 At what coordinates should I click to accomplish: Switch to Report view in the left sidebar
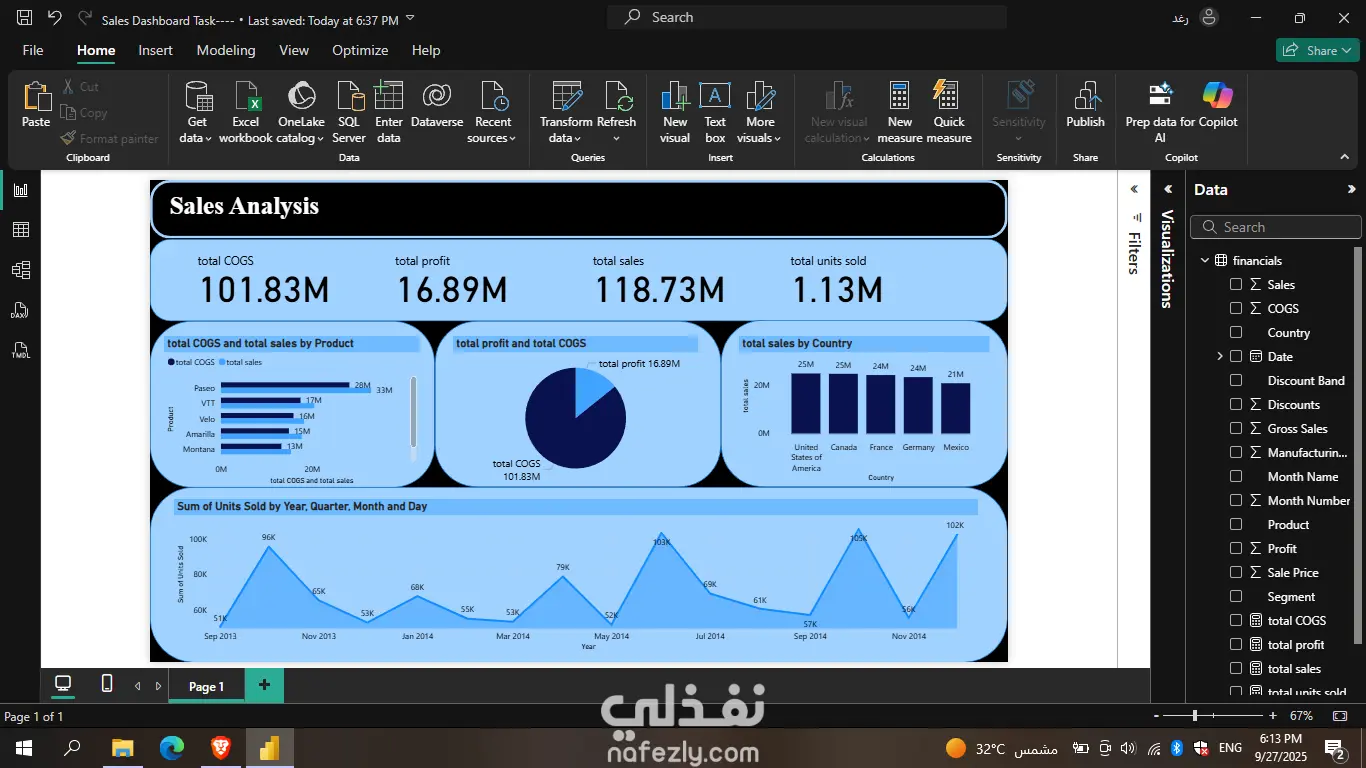point(21,190)
